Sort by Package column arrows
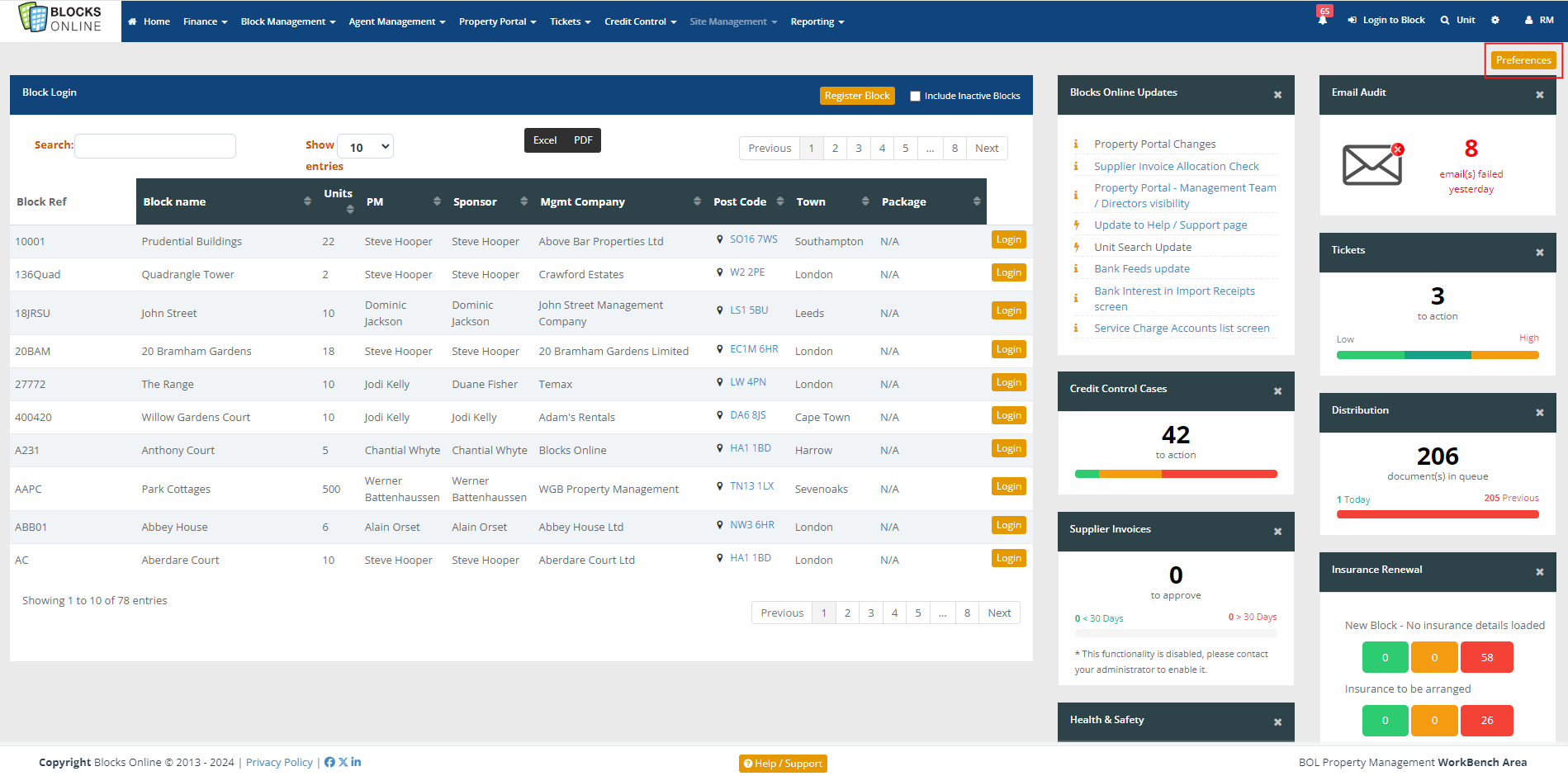1568x776 pixels. coord(977,201)
